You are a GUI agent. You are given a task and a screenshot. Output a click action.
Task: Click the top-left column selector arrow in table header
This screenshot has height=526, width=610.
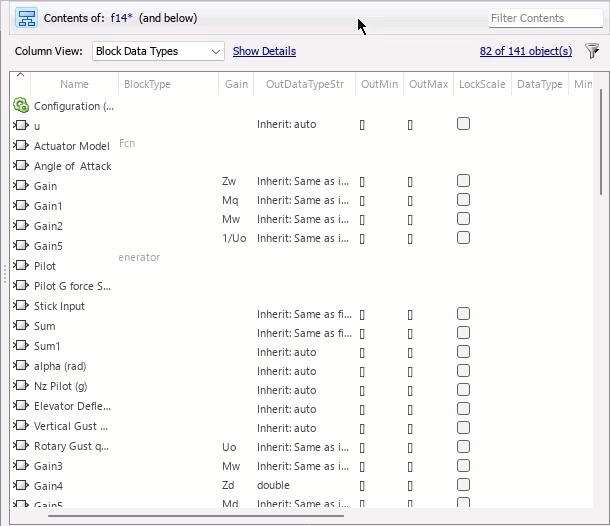pos(19,76)
